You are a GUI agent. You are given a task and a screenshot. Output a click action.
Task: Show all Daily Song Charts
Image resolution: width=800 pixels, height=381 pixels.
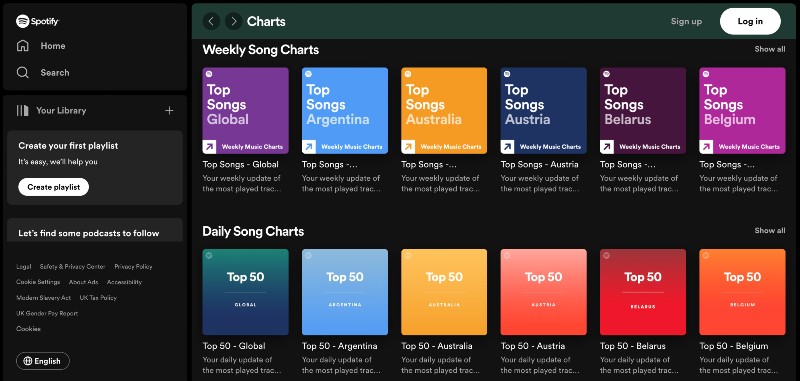coord(770,231)
